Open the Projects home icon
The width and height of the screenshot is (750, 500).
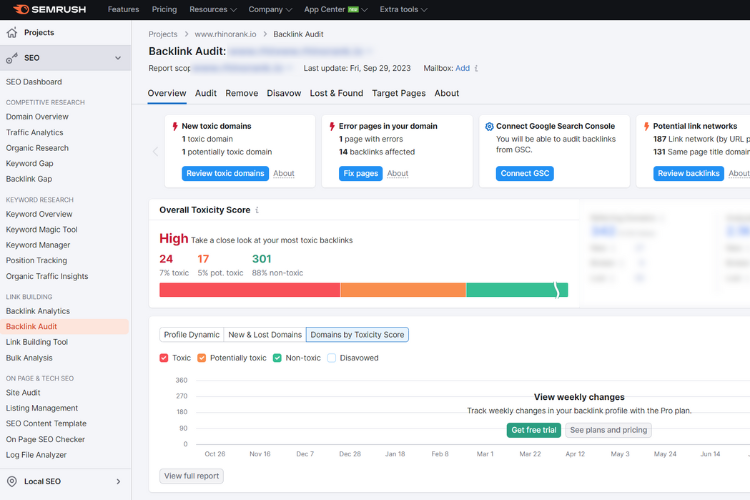[x=12, y=32]
